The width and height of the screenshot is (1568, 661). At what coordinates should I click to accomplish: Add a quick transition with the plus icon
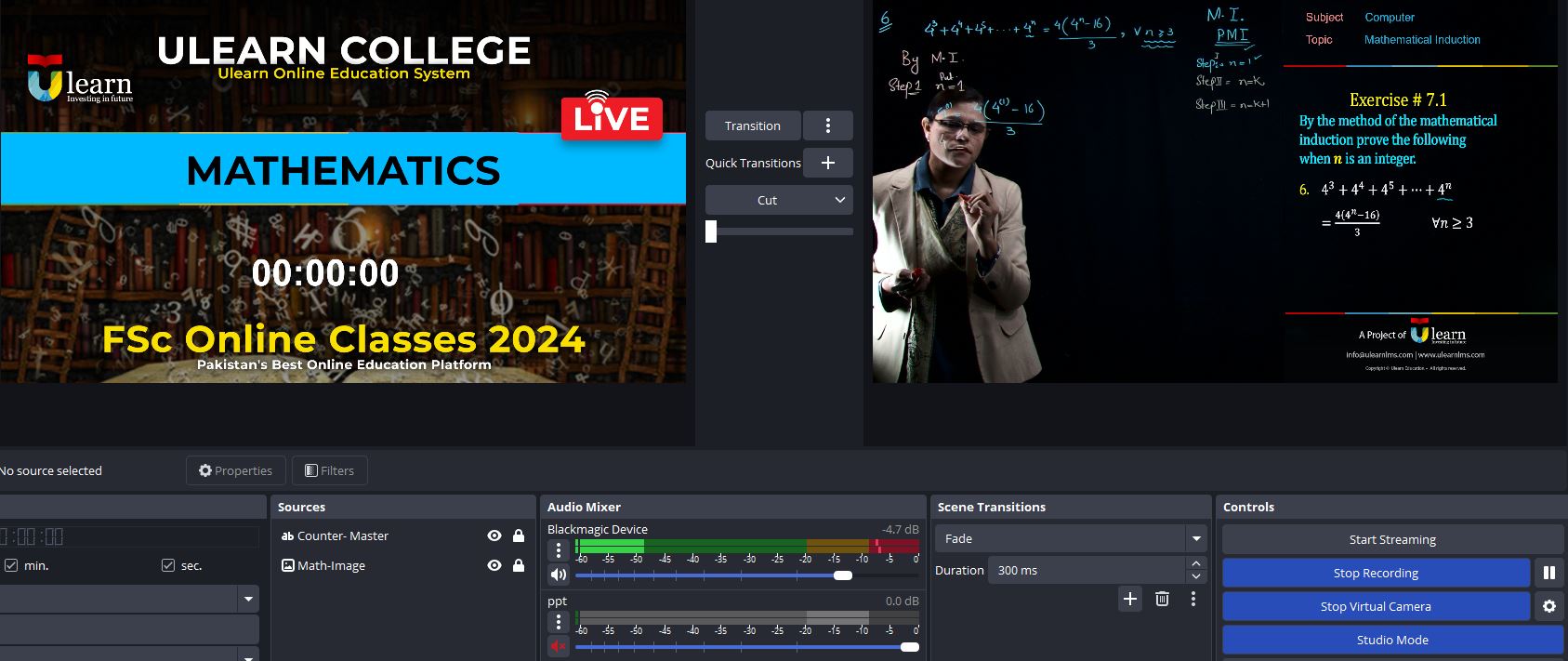coord(827,163)
